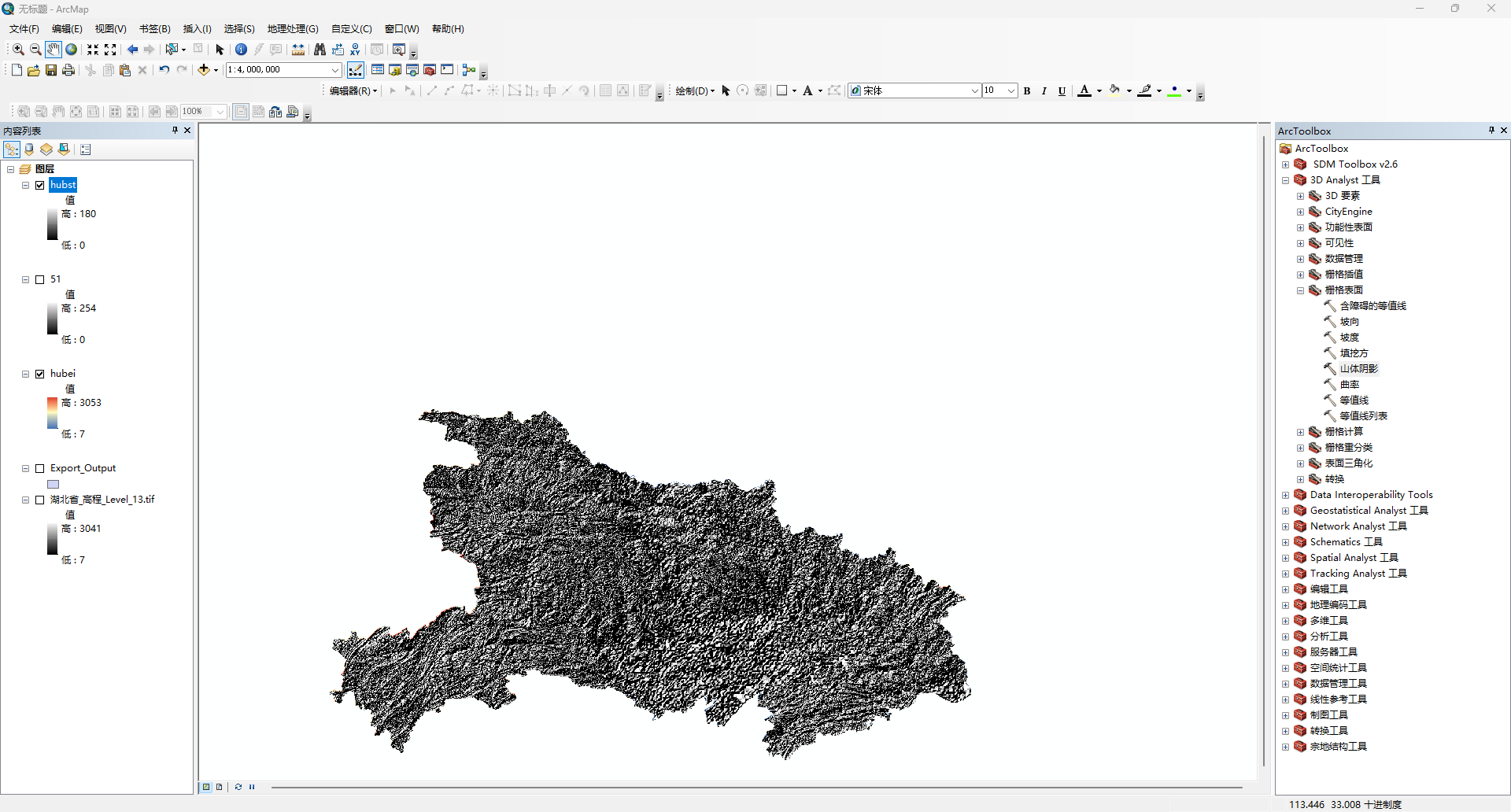Undo the last action

(164, 70)
